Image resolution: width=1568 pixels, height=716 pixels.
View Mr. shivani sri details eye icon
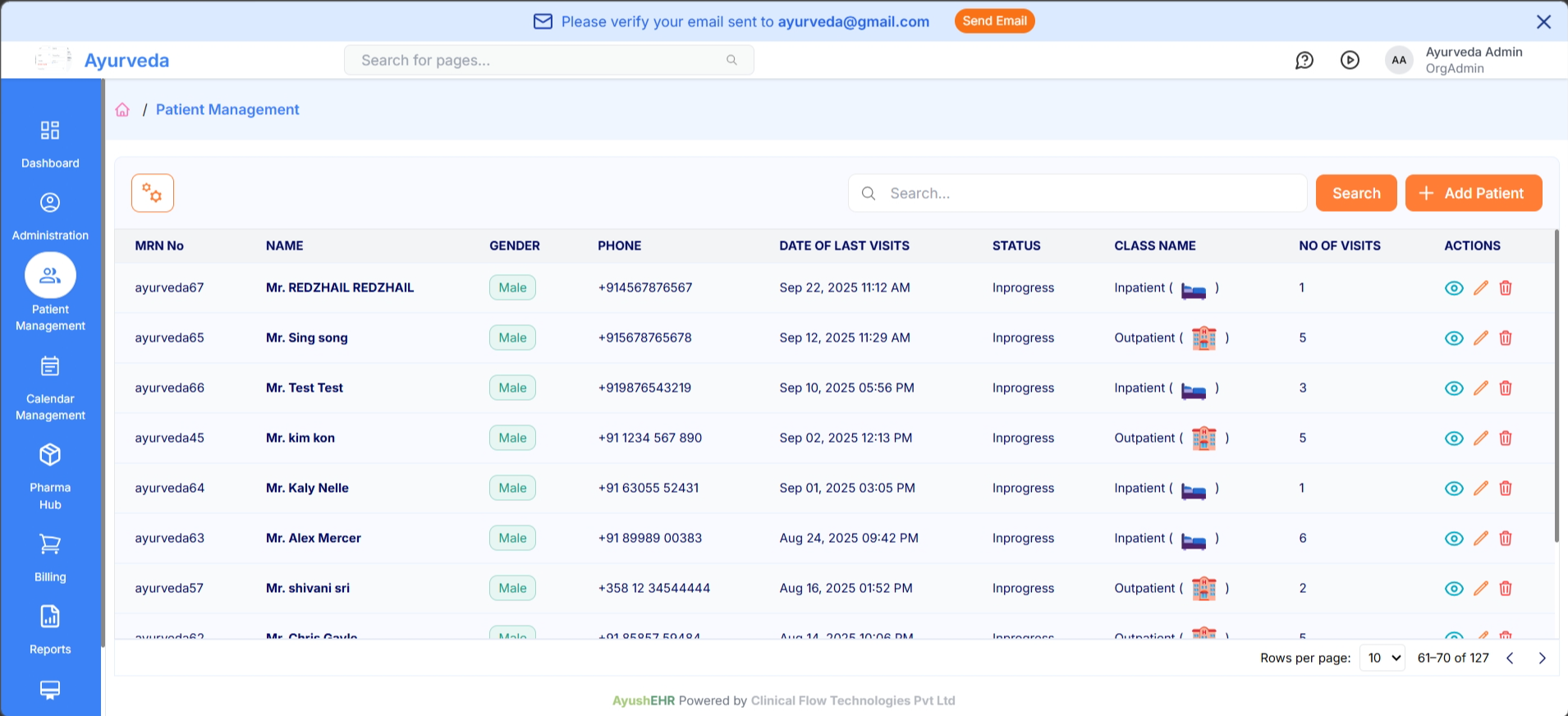[1453, 589]
